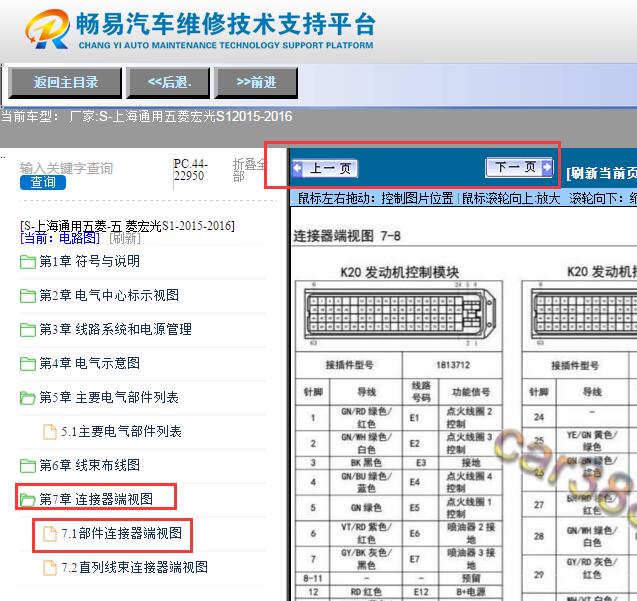
Task: Click the first K20 发动机控制模块 title
Action: 400,272
